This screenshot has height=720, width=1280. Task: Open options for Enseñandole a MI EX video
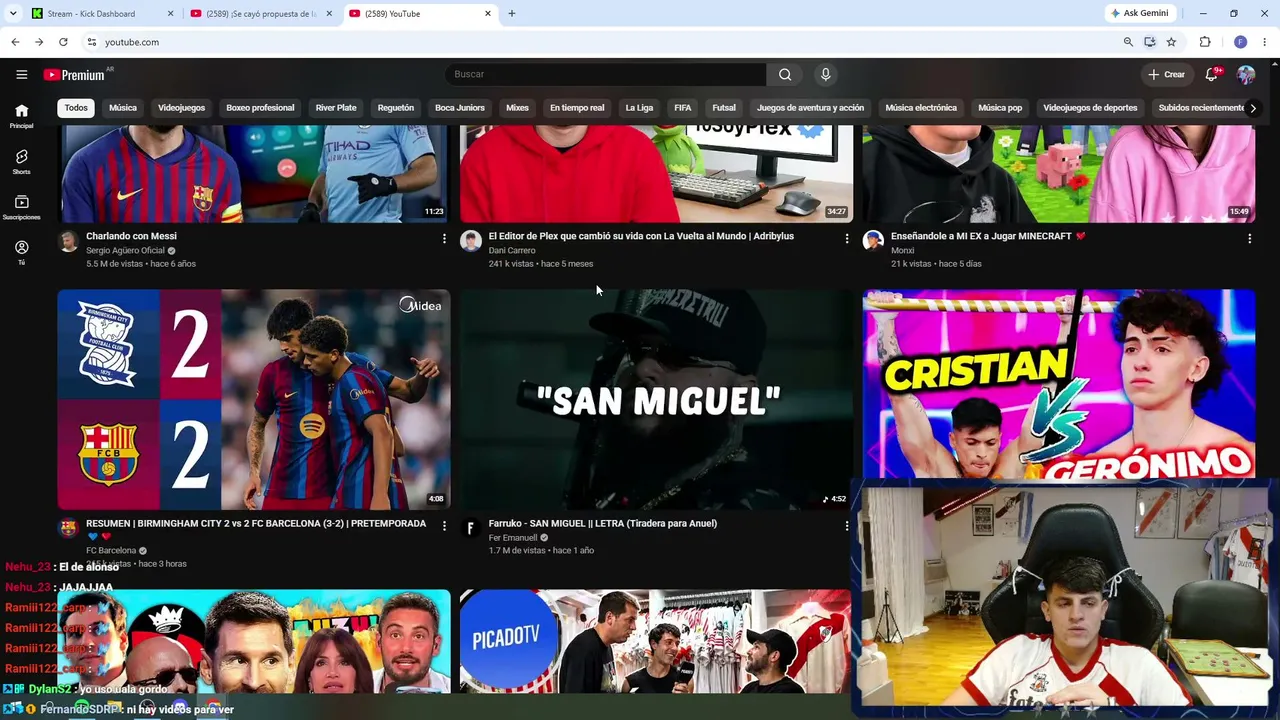[x=1249, y=239]
